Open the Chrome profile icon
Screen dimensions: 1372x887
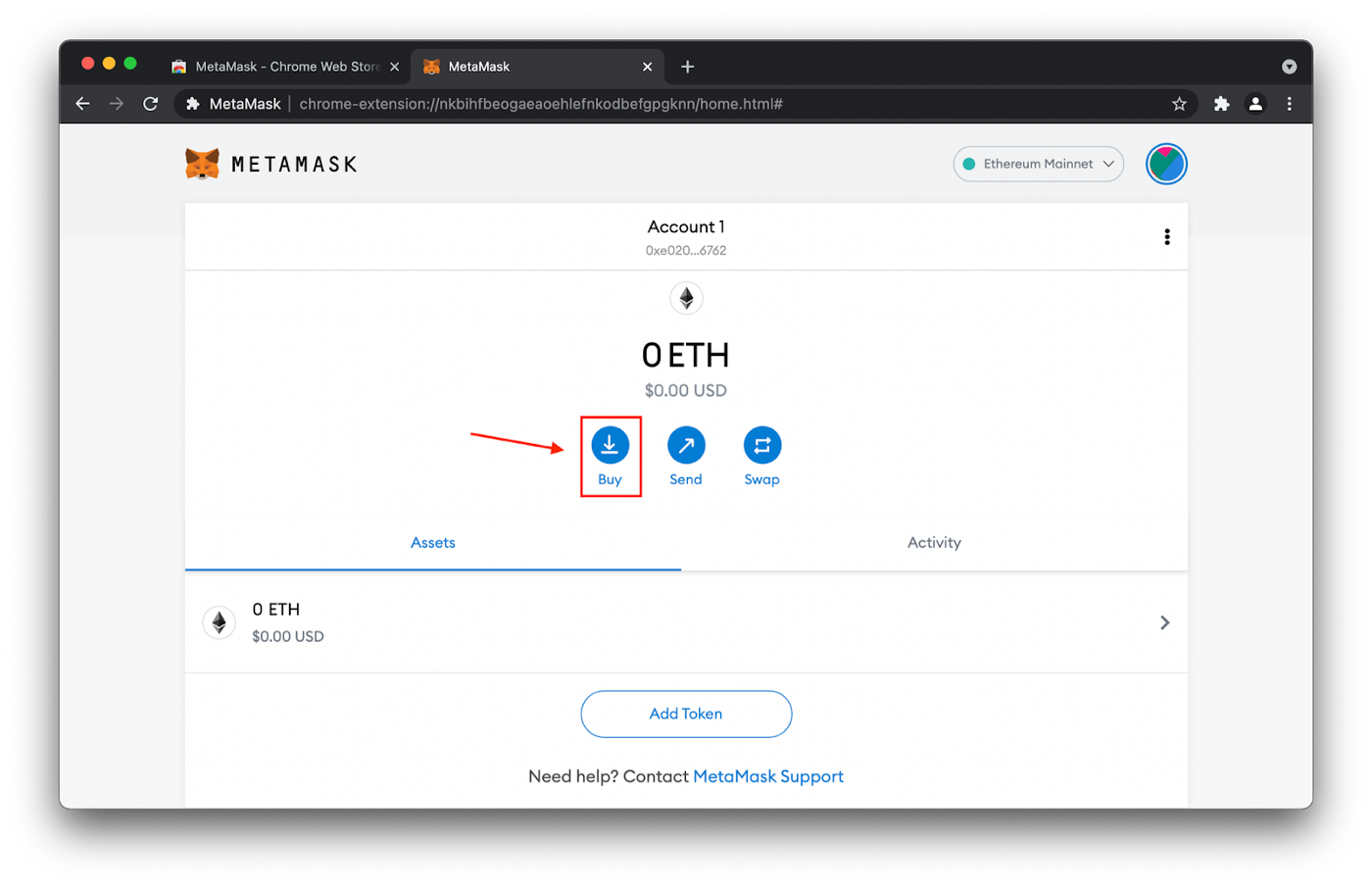(1255, 104)
